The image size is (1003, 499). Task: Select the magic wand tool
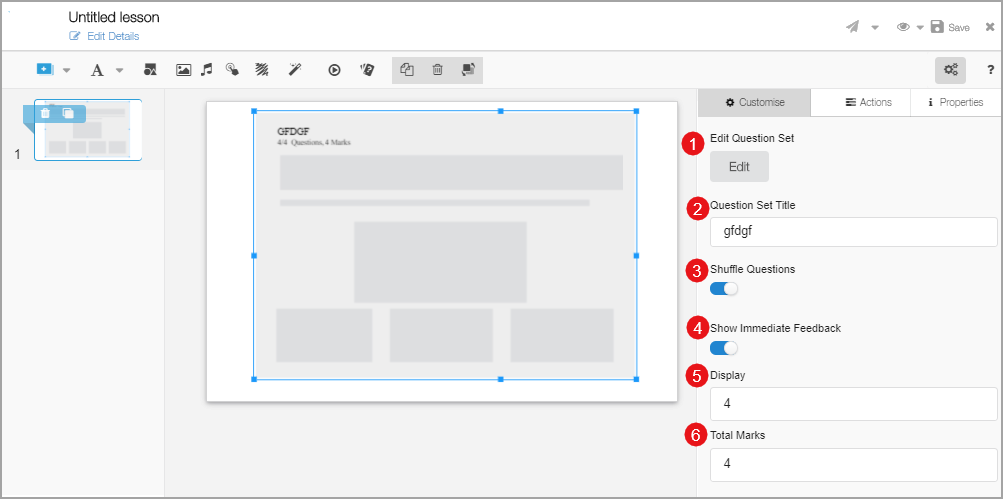click(x=295, y=70)
